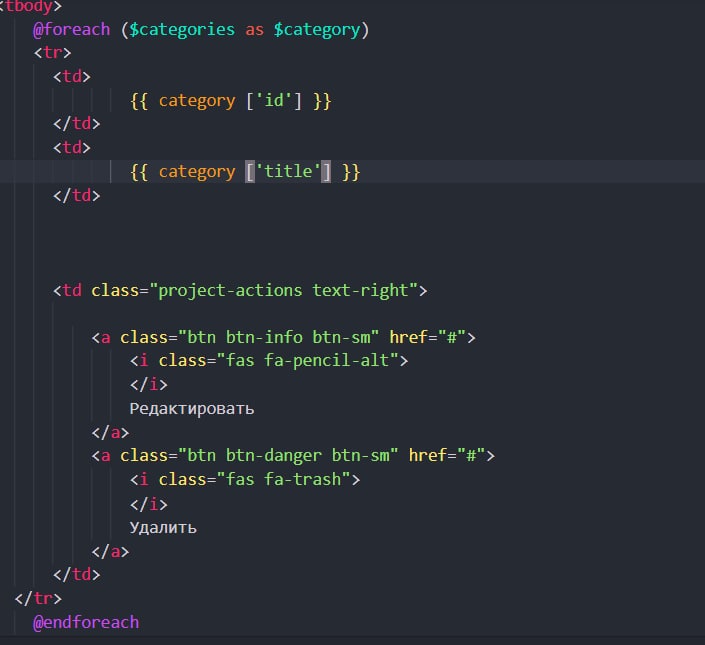Click the "btn btn-info btn-sm" class value
Image resolution: width=705 pixels, height=645 pixels.
[278, 337]
